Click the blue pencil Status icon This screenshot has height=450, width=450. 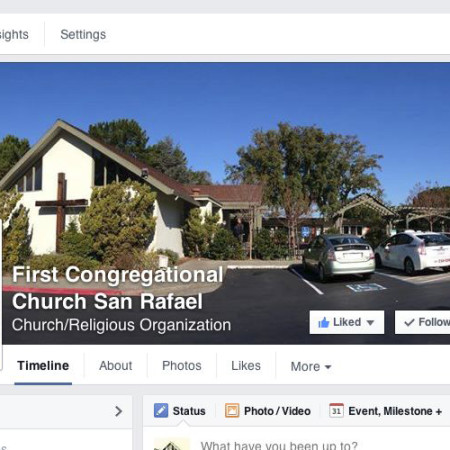point(161,410)
